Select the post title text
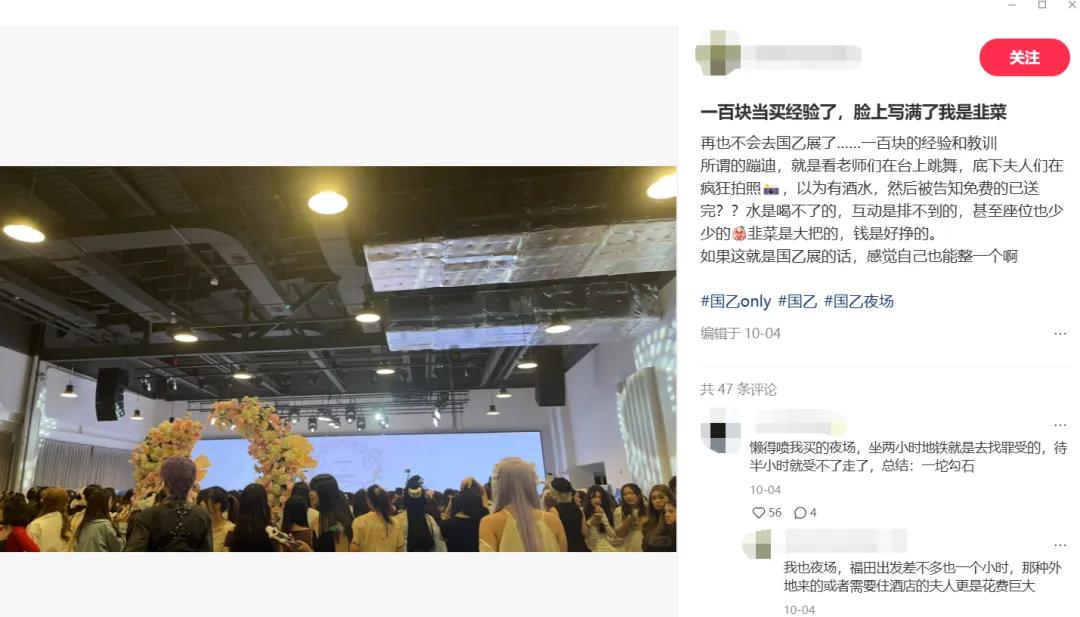1080x617 pixels. click(853, 112)
